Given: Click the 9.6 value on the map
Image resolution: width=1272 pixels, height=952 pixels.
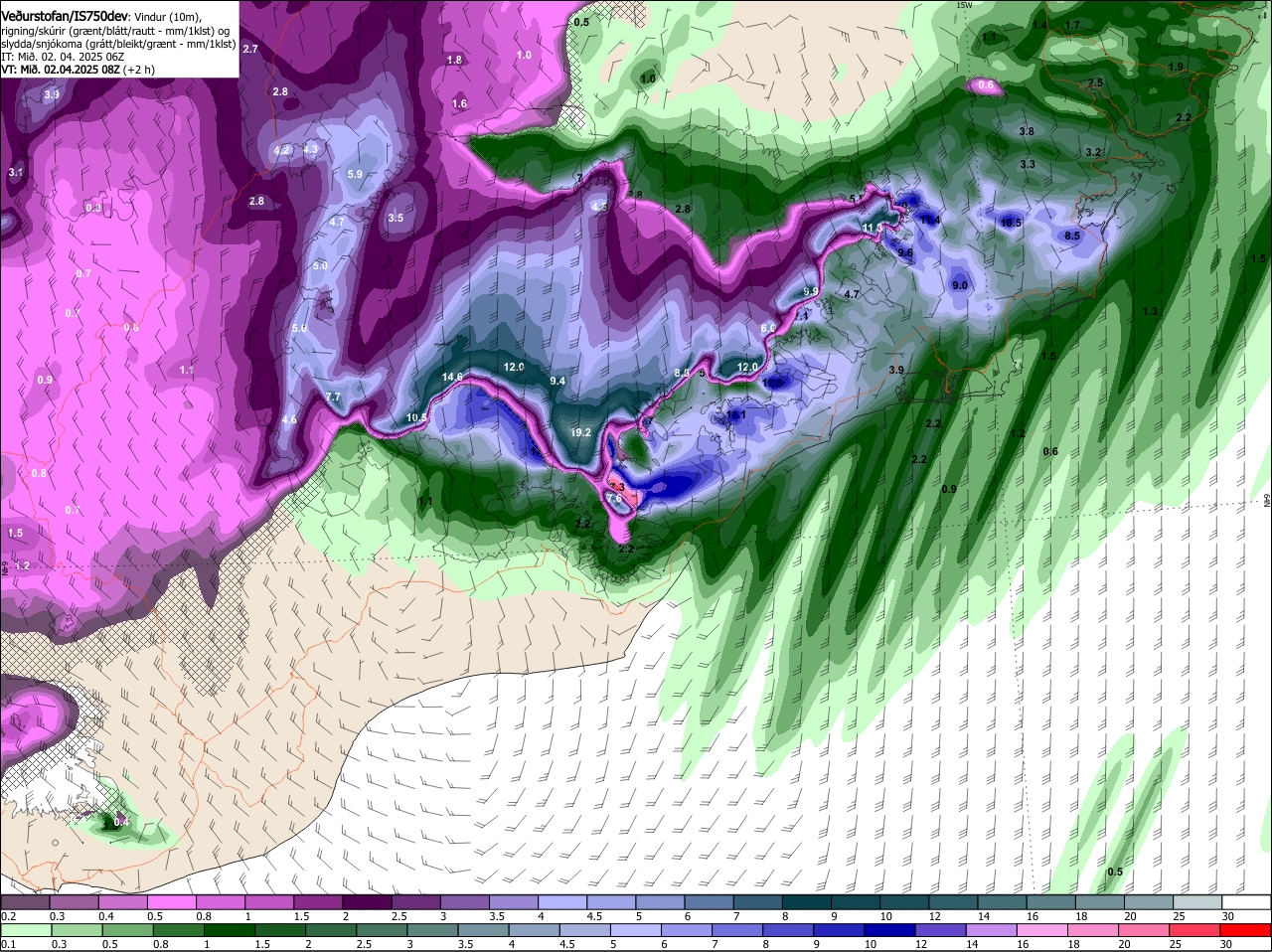Looking at the screenshot, I should tap(905, 252).
